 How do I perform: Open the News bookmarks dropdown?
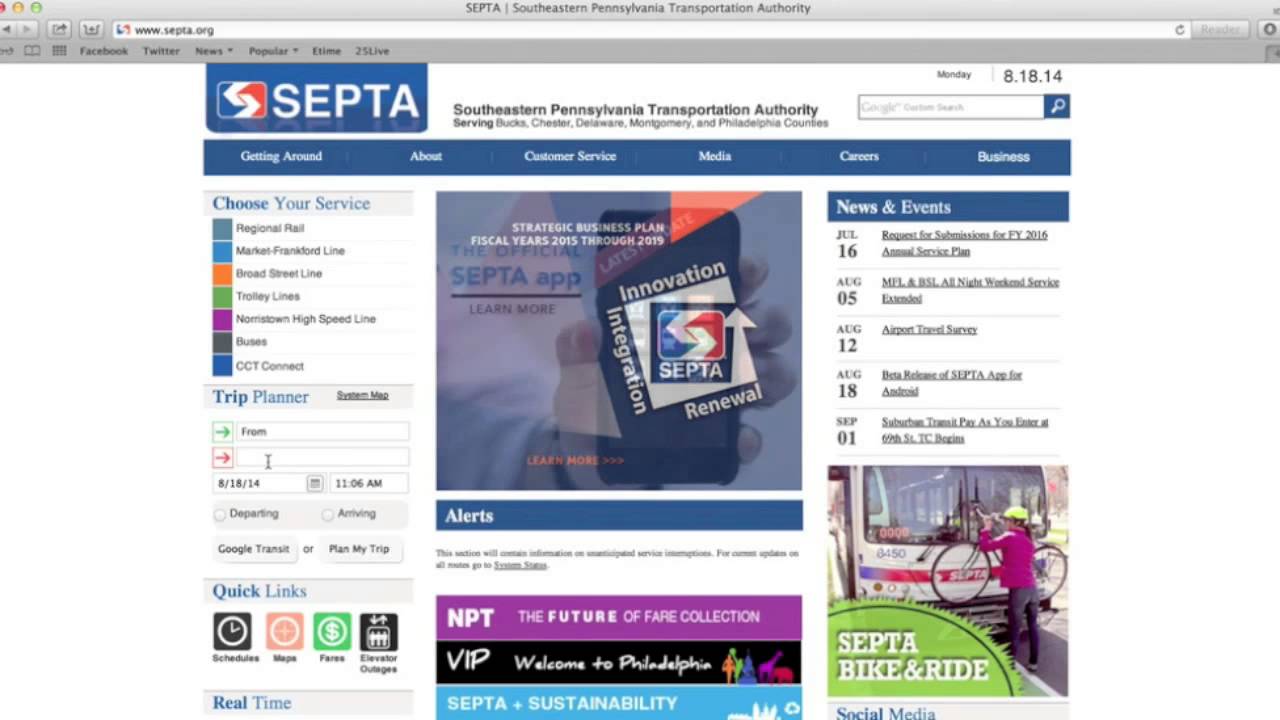tap(213, 51)
